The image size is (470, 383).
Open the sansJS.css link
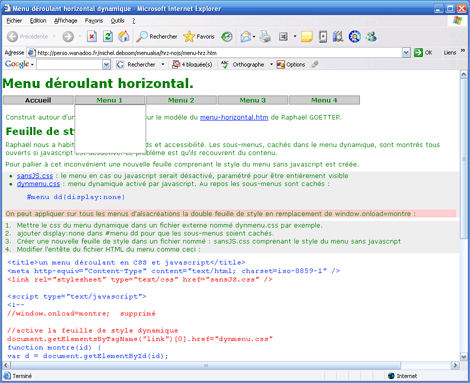[35, 176]
